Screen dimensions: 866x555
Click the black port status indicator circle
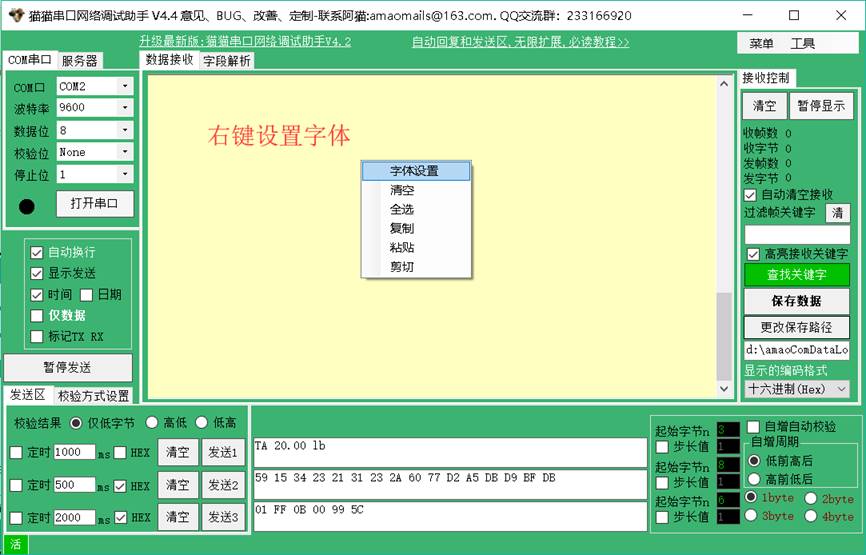point(27,207)
